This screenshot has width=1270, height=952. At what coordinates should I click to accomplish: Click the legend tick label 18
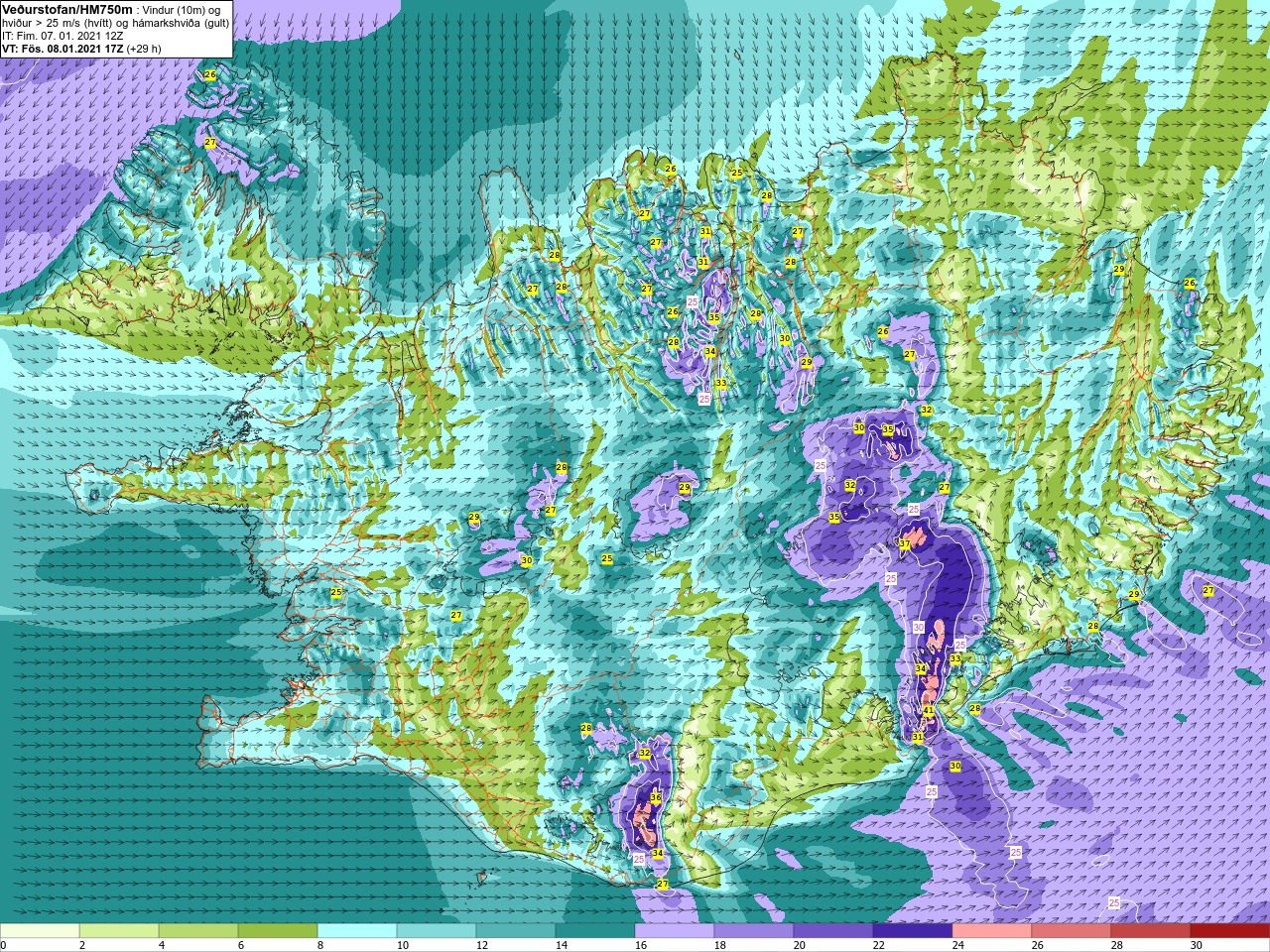pyautogui.click(x=719, y=946)
